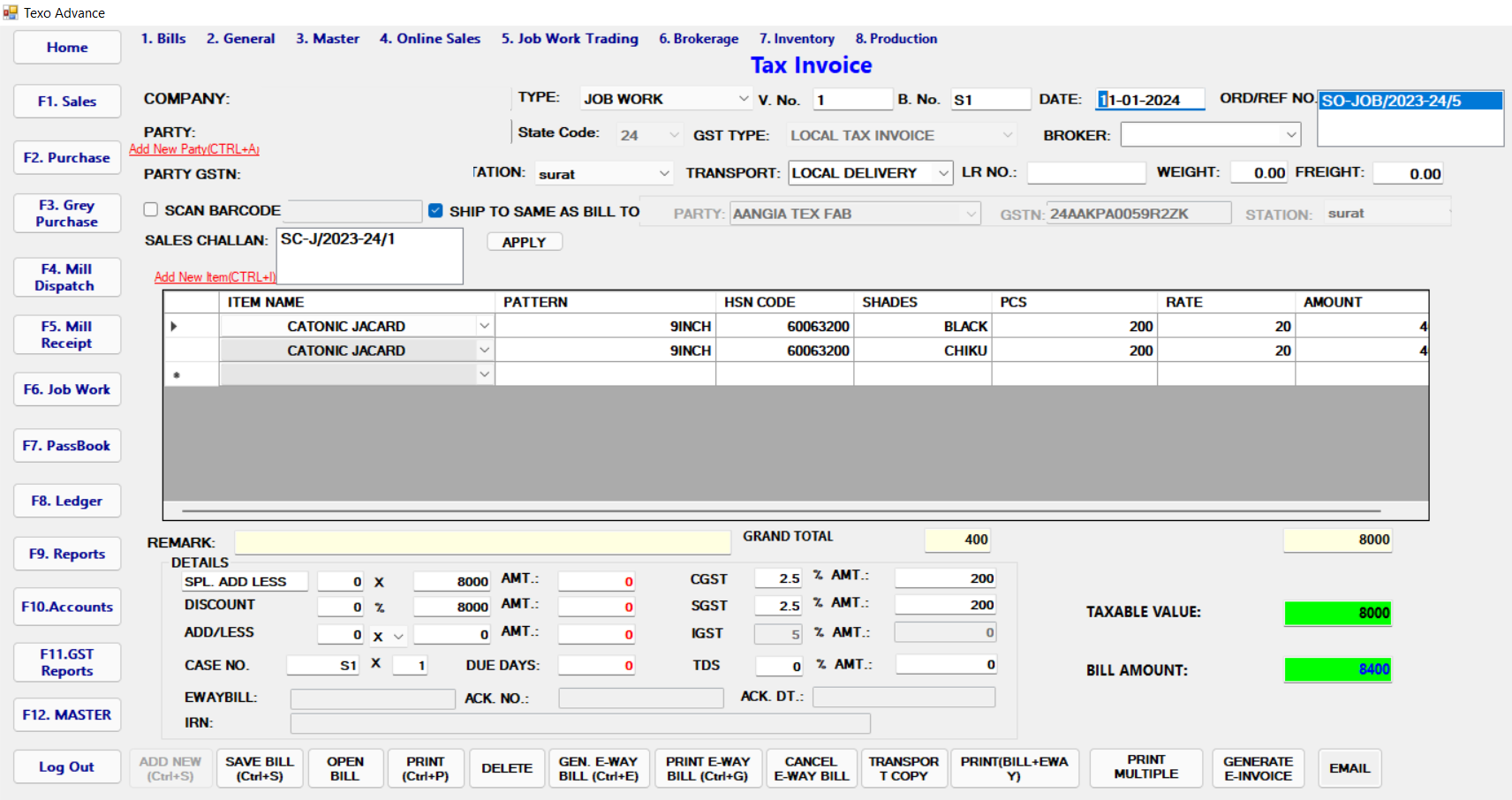Click the Log Out button
Viewport: 1512px width, 800px height.
coord(67,766)
